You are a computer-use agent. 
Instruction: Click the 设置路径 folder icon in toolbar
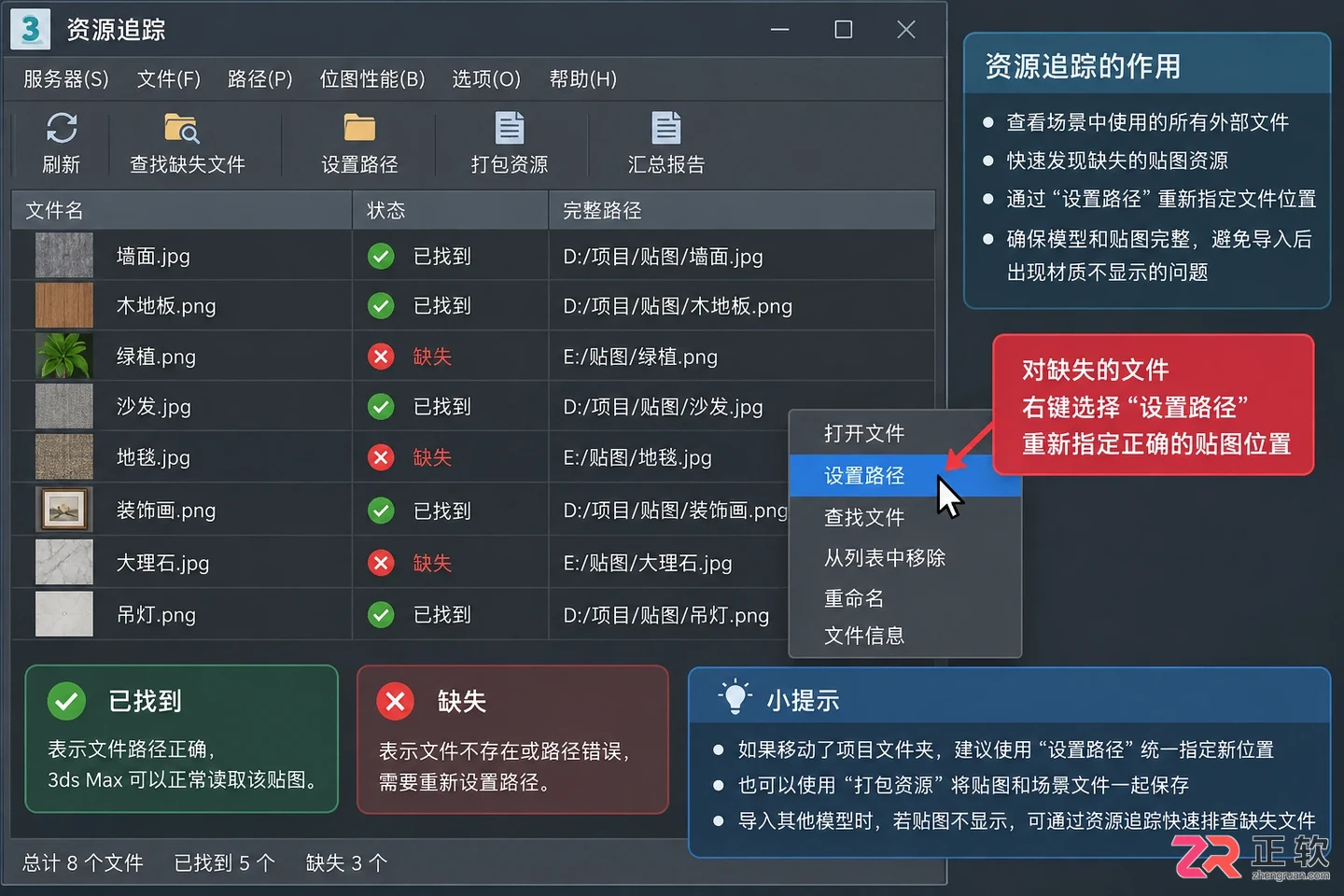tap(359, 128)
